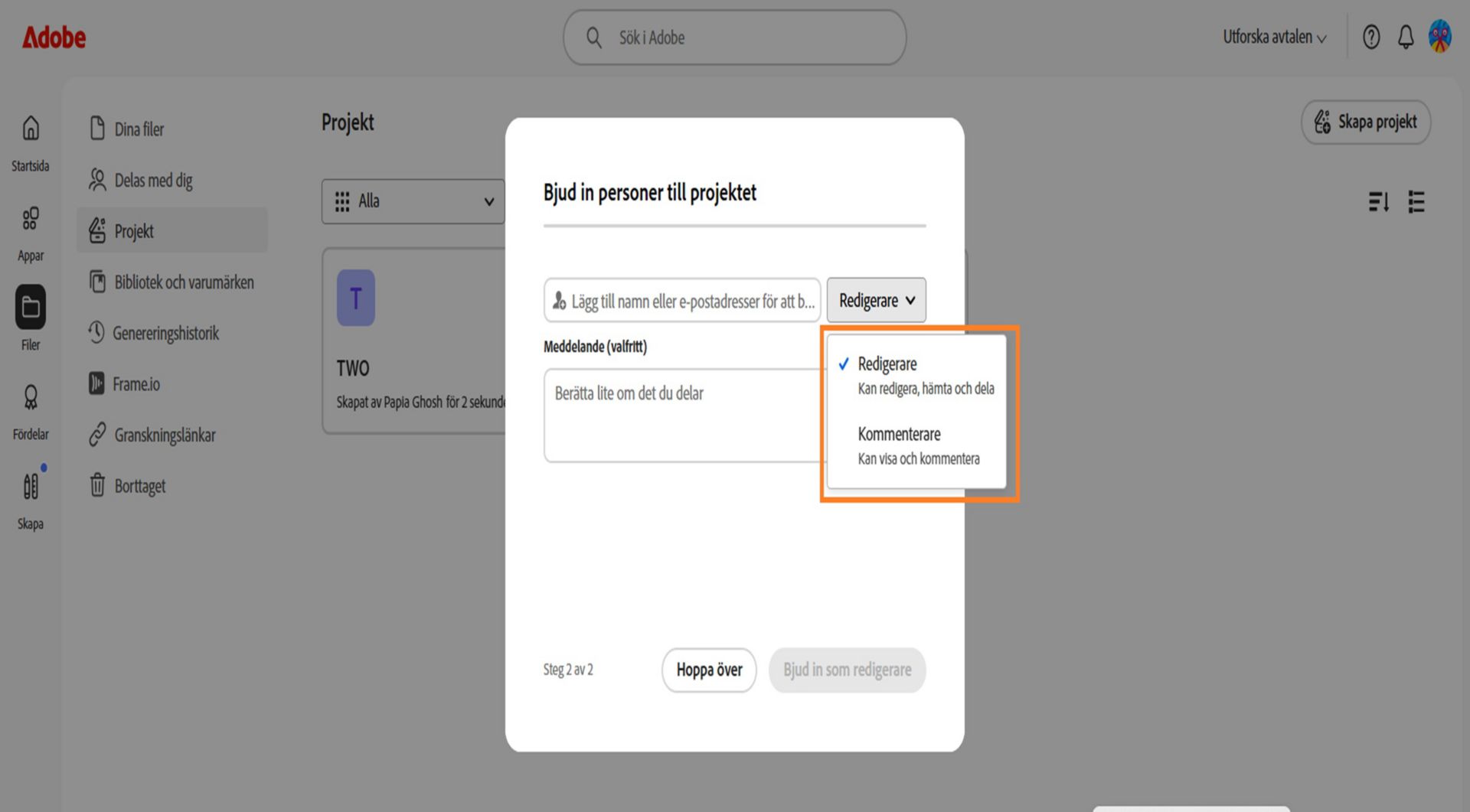Click the Skapa projekt button
Image resolution: width=1470 pixels, height=812 pixels.
click(x=1366, y=122)
